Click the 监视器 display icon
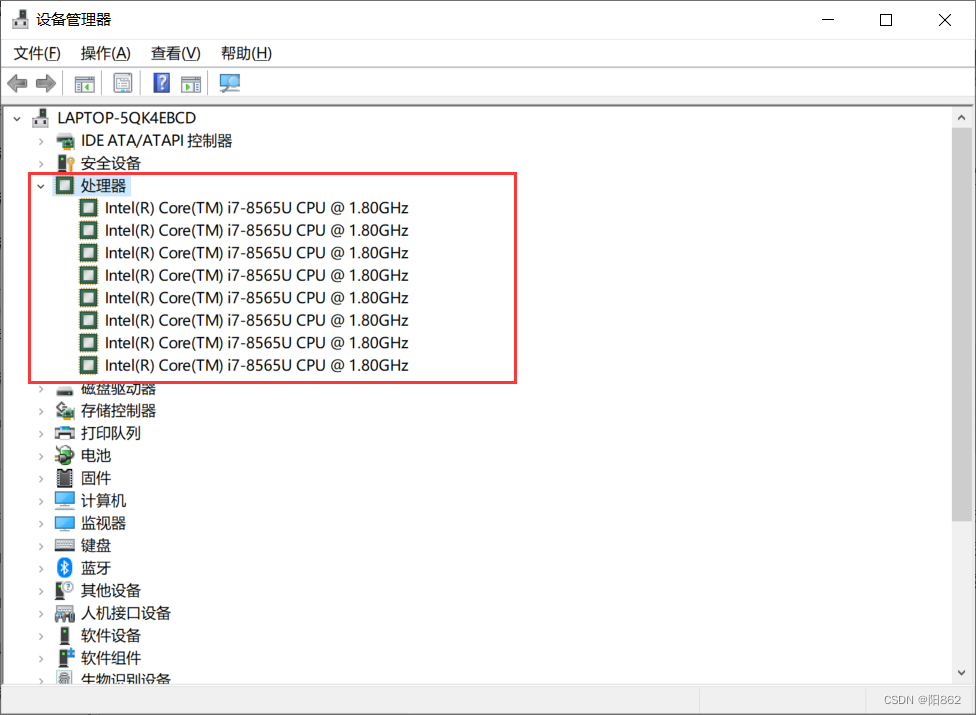The image size is (976, 715). tap(65, 523)
